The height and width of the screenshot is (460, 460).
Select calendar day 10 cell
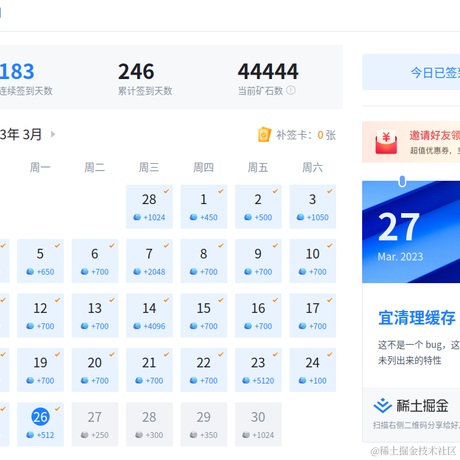tap(313, 261)
